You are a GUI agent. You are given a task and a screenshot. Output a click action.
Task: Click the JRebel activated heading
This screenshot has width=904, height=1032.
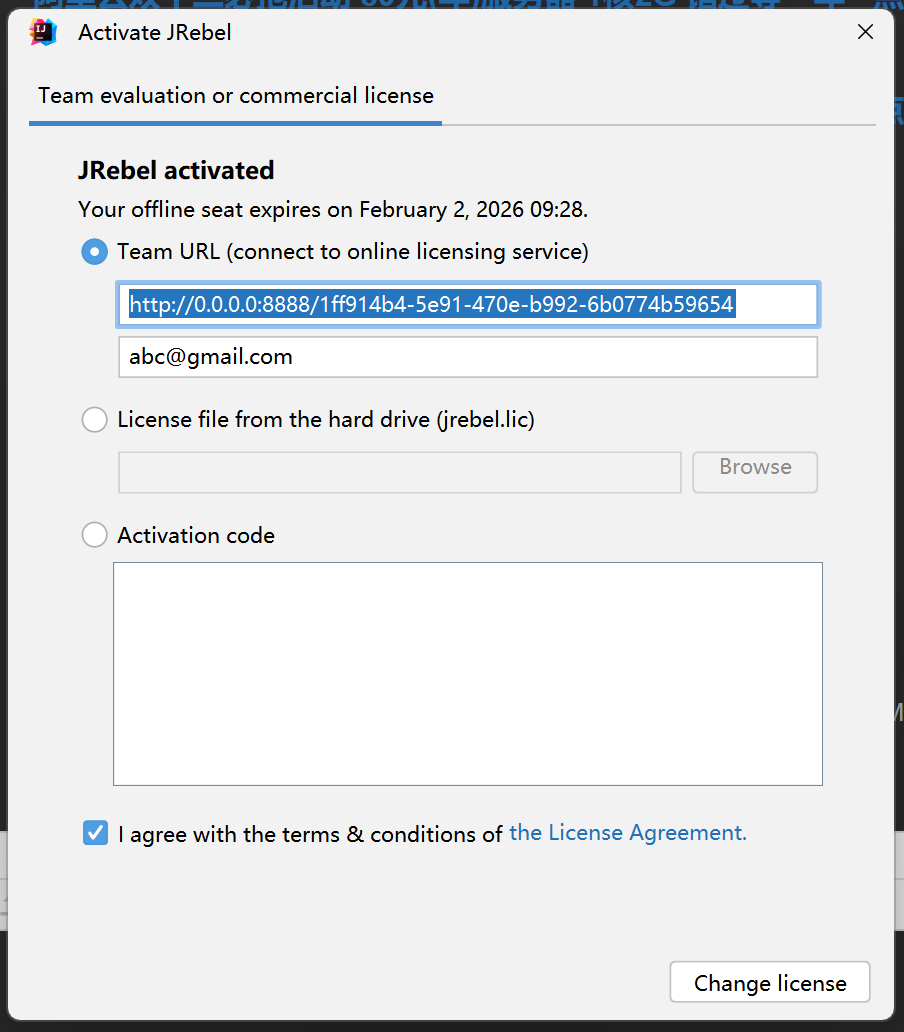pos(176,171)
